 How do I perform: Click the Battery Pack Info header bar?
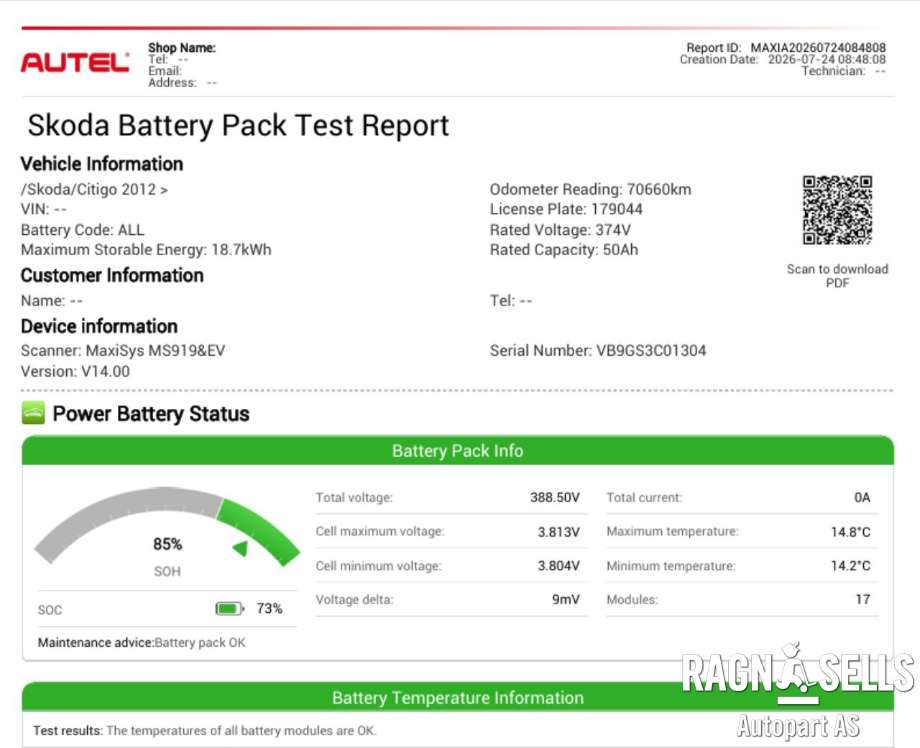458,451
